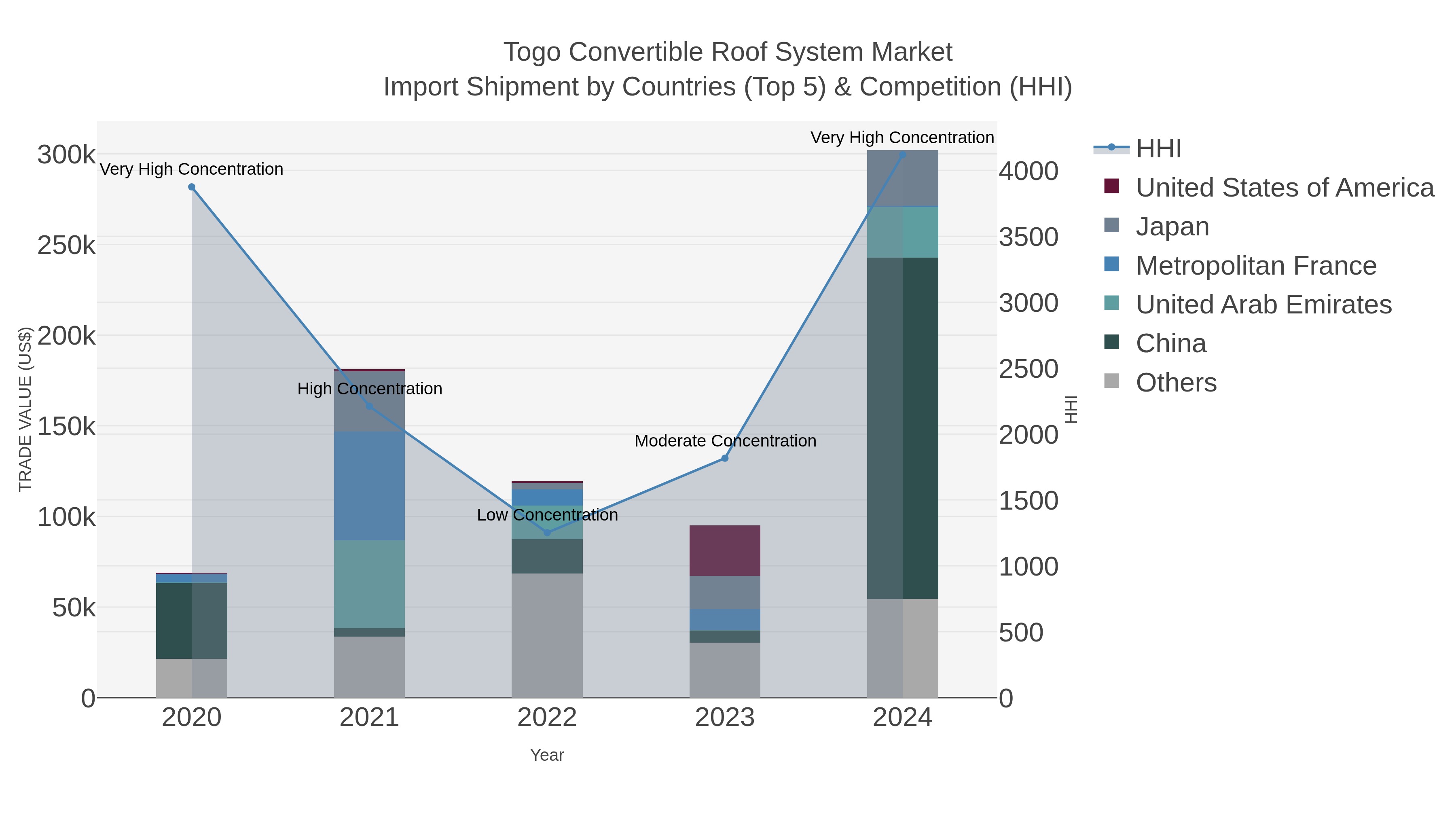Image resolution: width=1456 pixels, height=819 pixels.
Task: Click the 2024 x-axis label
Action: pos(903,718)
